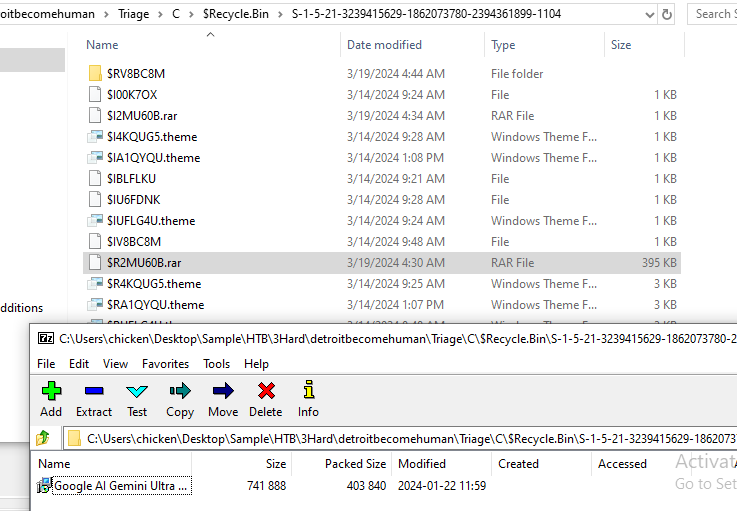Viewport: 737px width, 511px height.
Task: Click the $I4KQUG5.theme file icon
Action: pos(95,136)
